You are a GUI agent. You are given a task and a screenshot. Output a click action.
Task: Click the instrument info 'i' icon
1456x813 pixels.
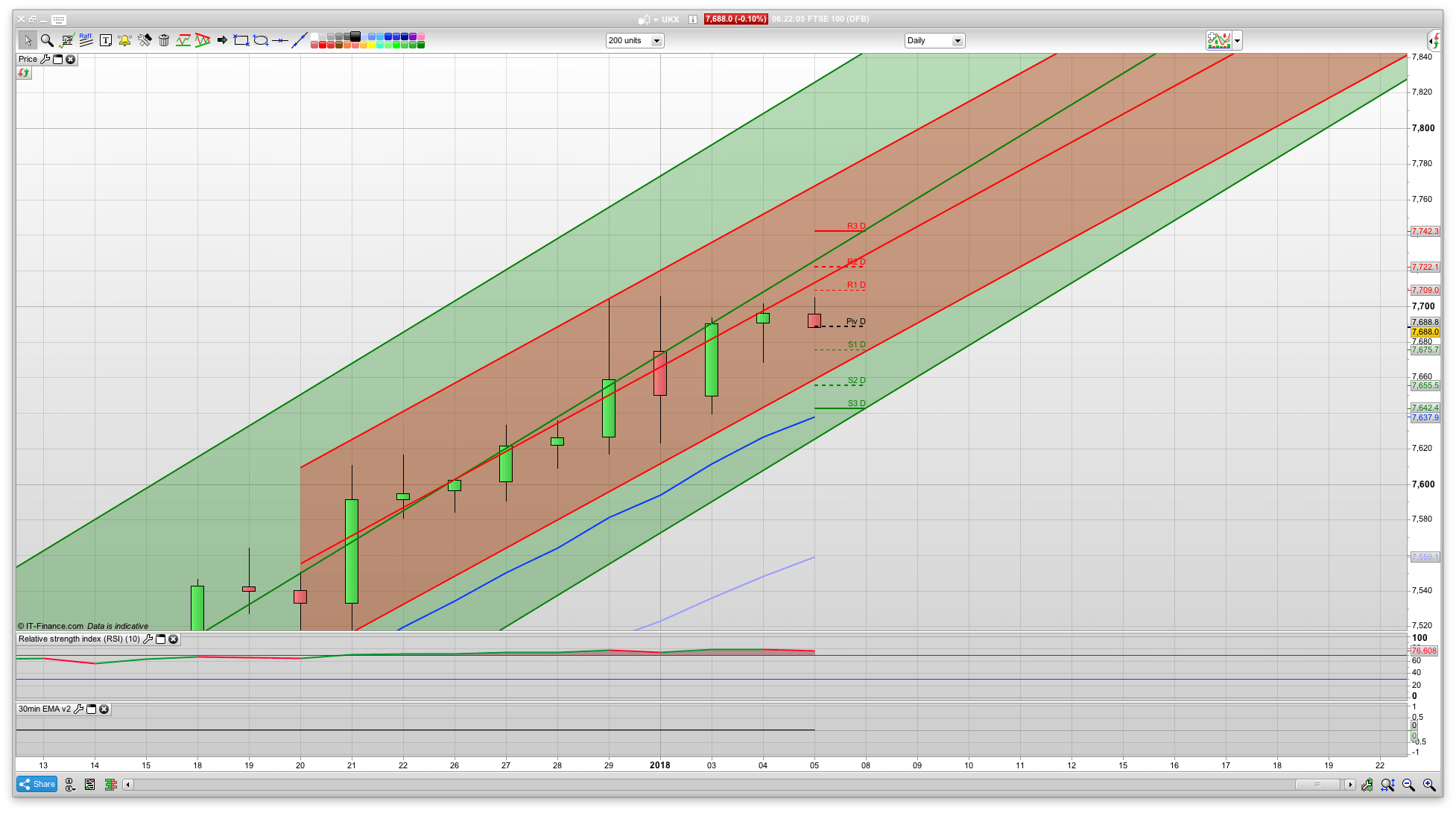[x=693, y=19]
